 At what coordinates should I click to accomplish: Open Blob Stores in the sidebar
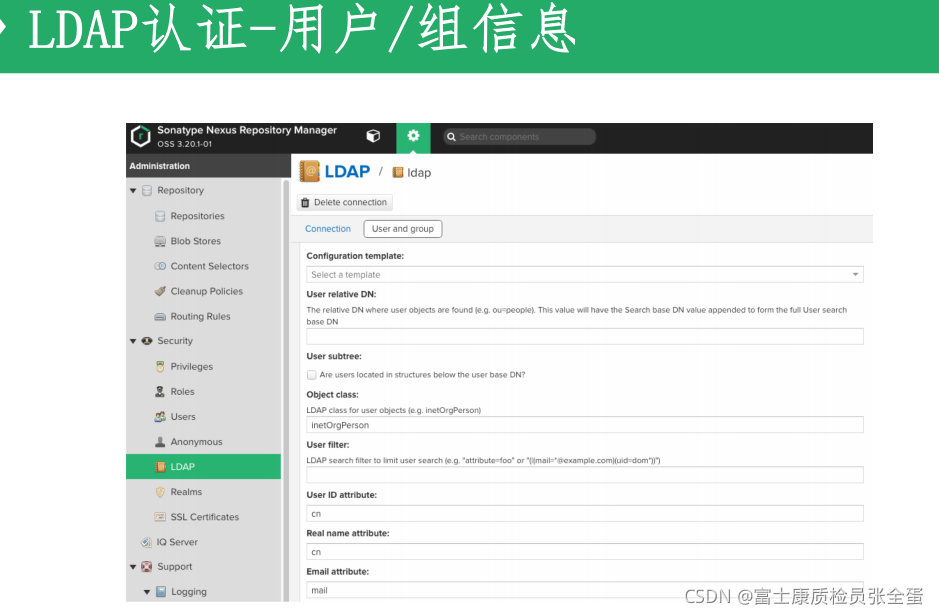pos(196,241)
